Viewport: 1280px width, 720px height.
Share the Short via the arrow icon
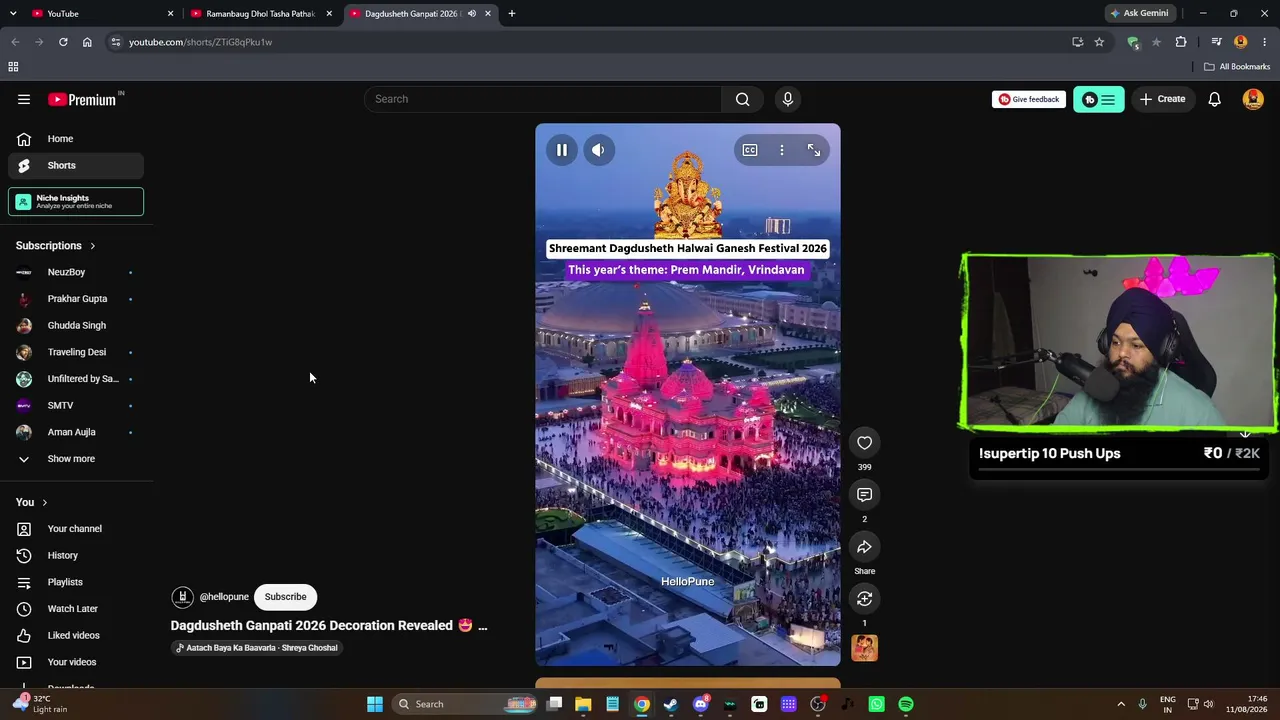point(865,547)
